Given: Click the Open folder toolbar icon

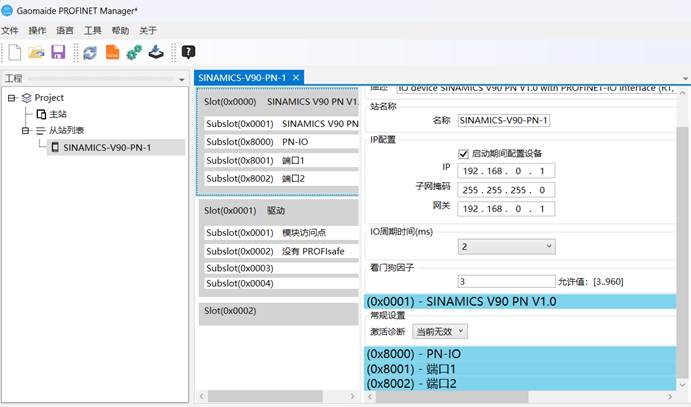Looking at the screenshot, I should [x=36, y=52].
